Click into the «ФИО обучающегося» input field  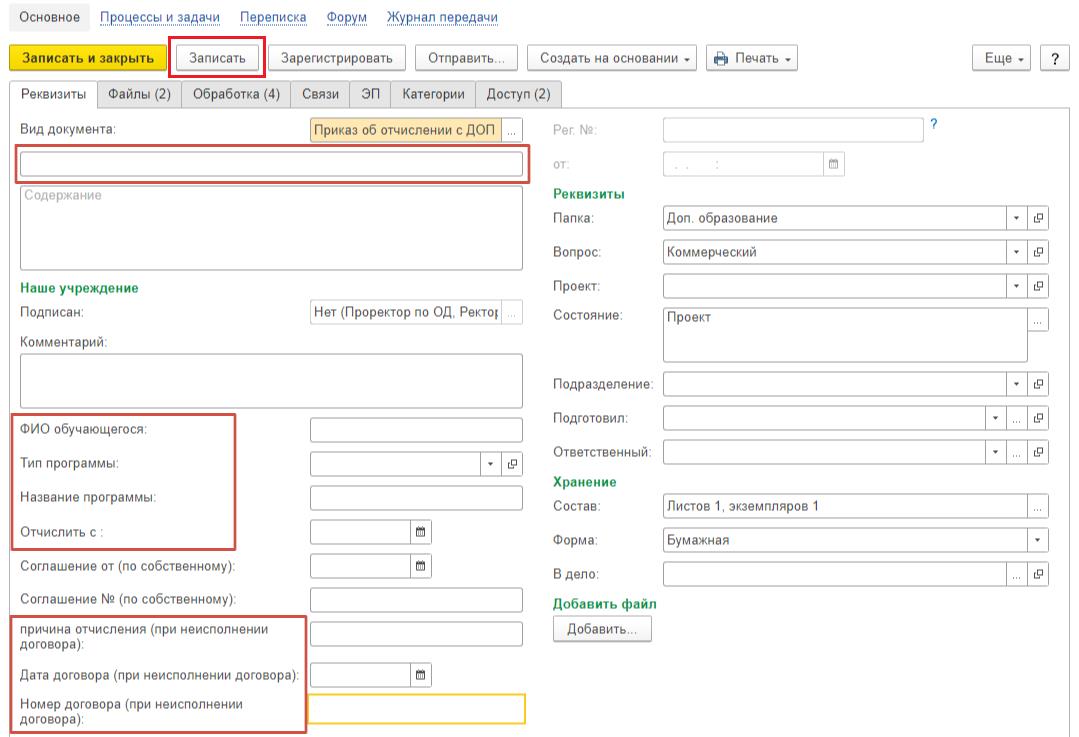click(x=416, y=430)
